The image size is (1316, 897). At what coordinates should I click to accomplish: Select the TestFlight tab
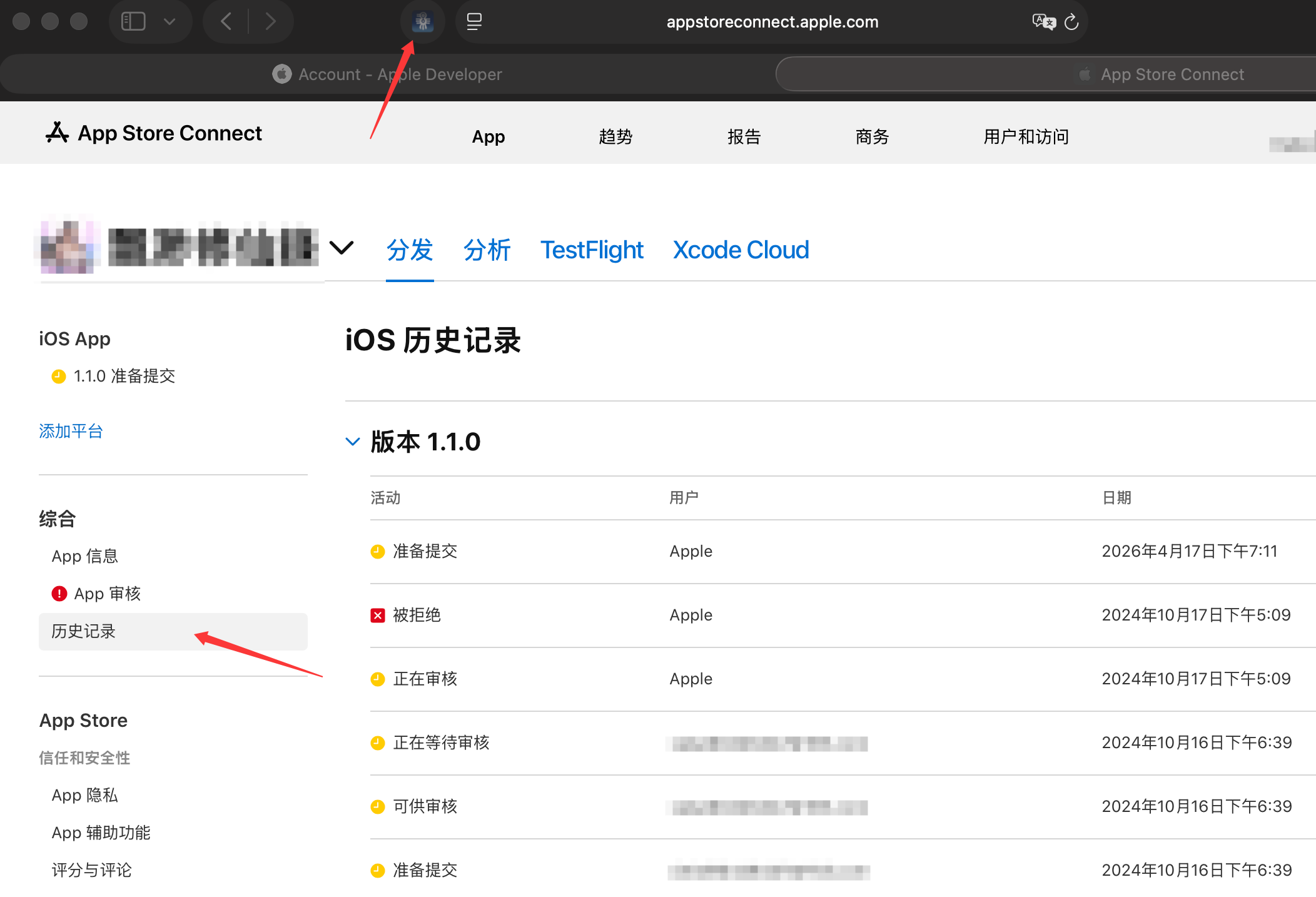tap(592, 250)
